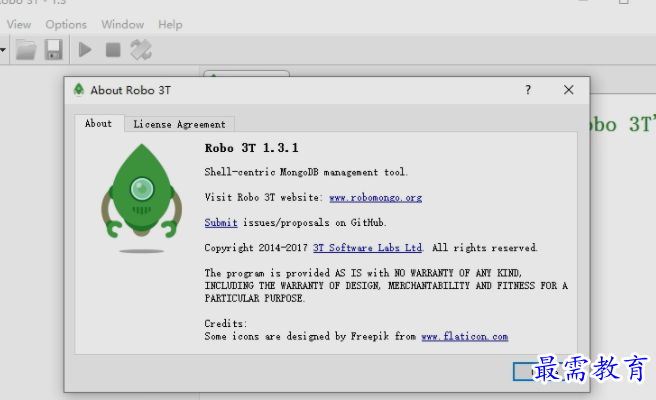Click the small Robo 3T icon in dialog title
Screen dimensions: 656x400
79,90
